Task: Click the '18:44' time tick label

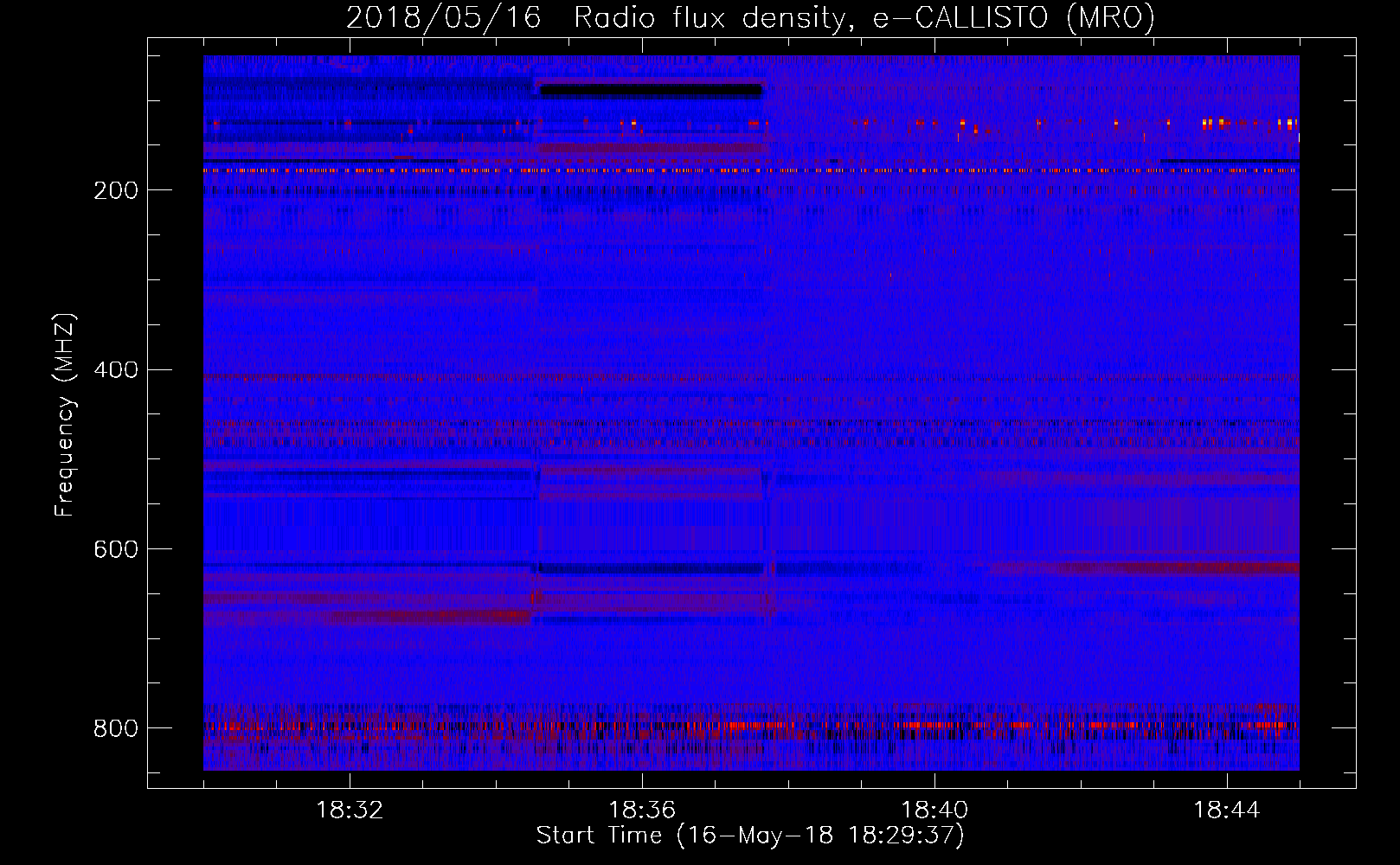Action: pos(1227,811)
